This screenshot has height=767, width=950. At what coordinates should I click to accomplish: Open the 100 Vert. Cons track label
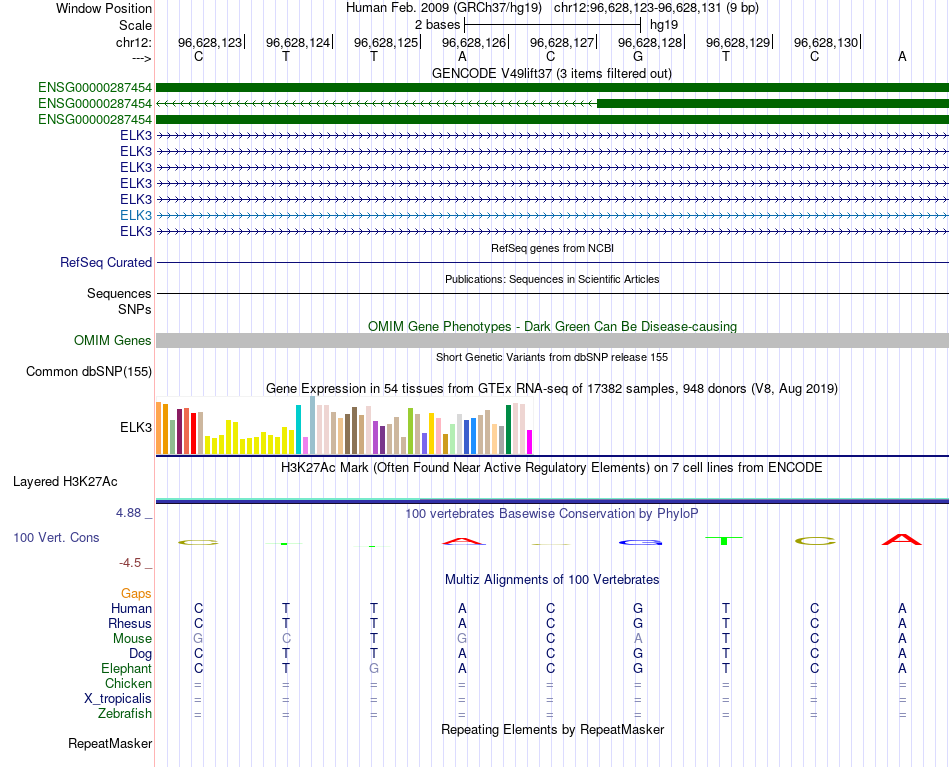(x=56, y=537)
